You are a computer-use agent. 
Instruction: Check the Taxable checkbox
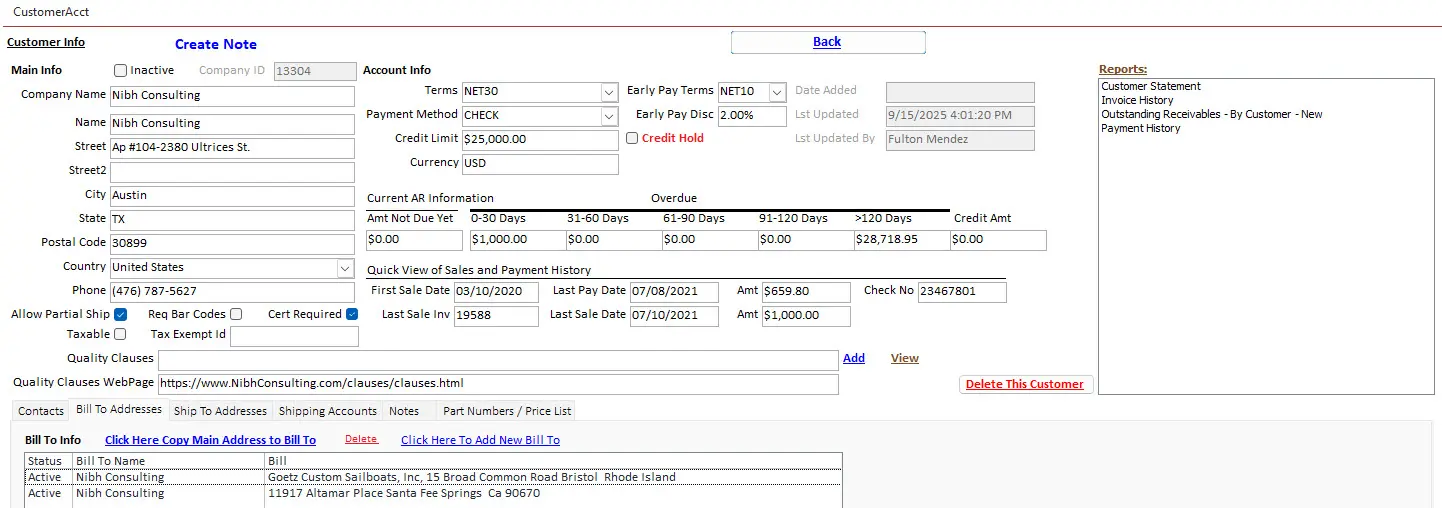pyautogui.click(x=121, y=335)
